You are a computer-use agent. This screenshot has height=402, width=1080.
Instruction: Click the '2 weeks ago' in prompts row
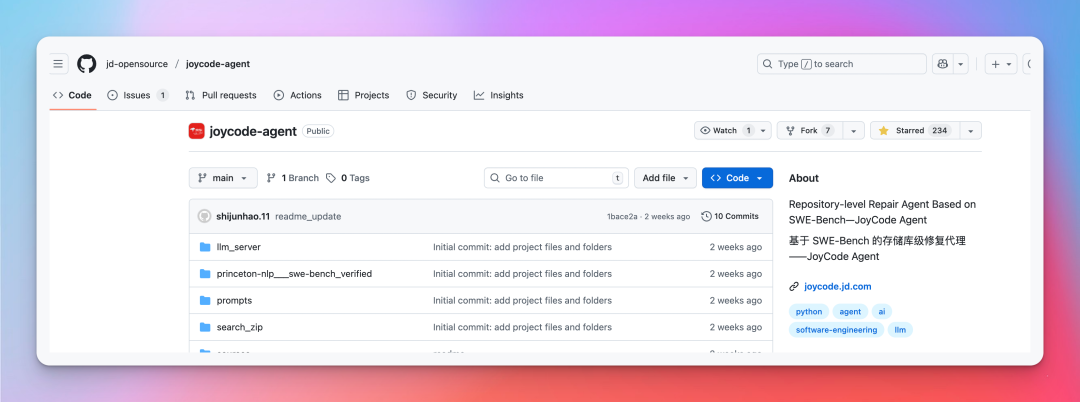pyautogui.click(x=736, y=300)
